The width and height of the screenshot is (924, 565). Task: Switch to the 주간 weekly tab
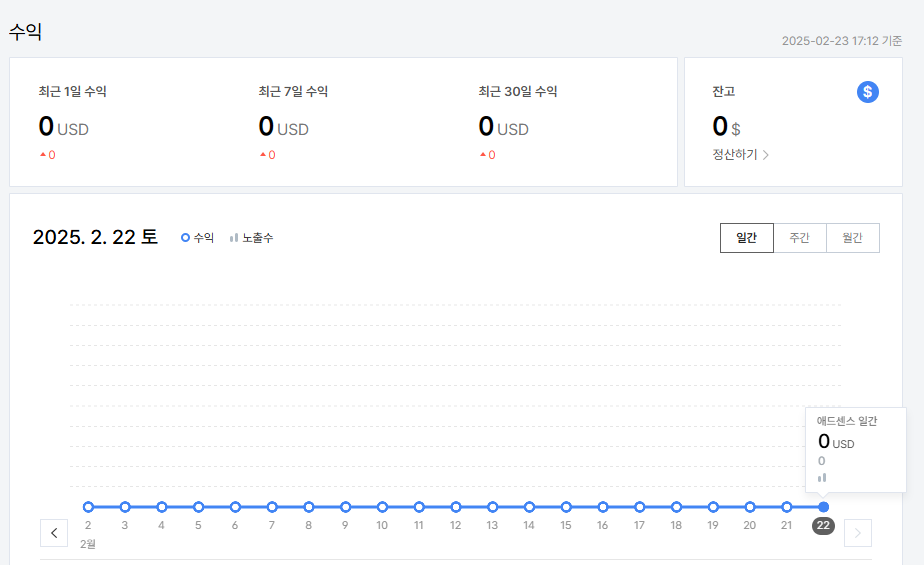point(800,238)
